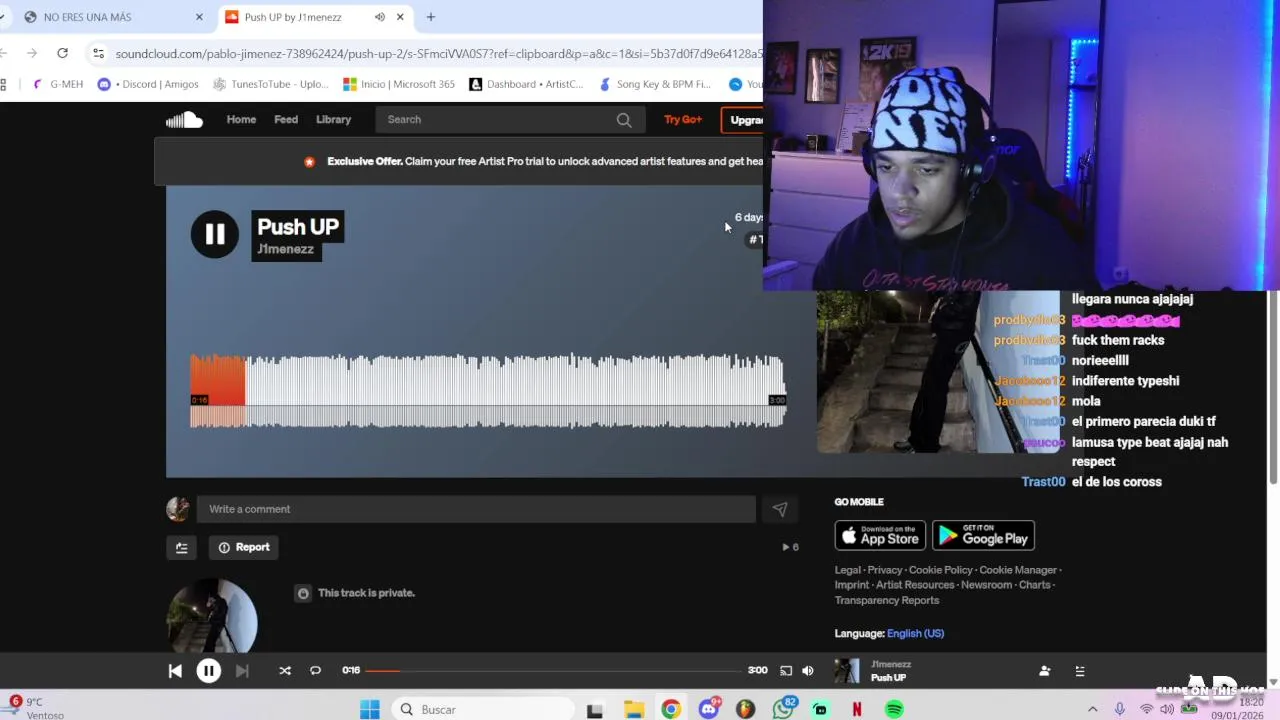The width and height of the screenshot is (1280, 720).
Task: Open the Song Key & BPM Finder bookmark
Action: tap(655, 84)
